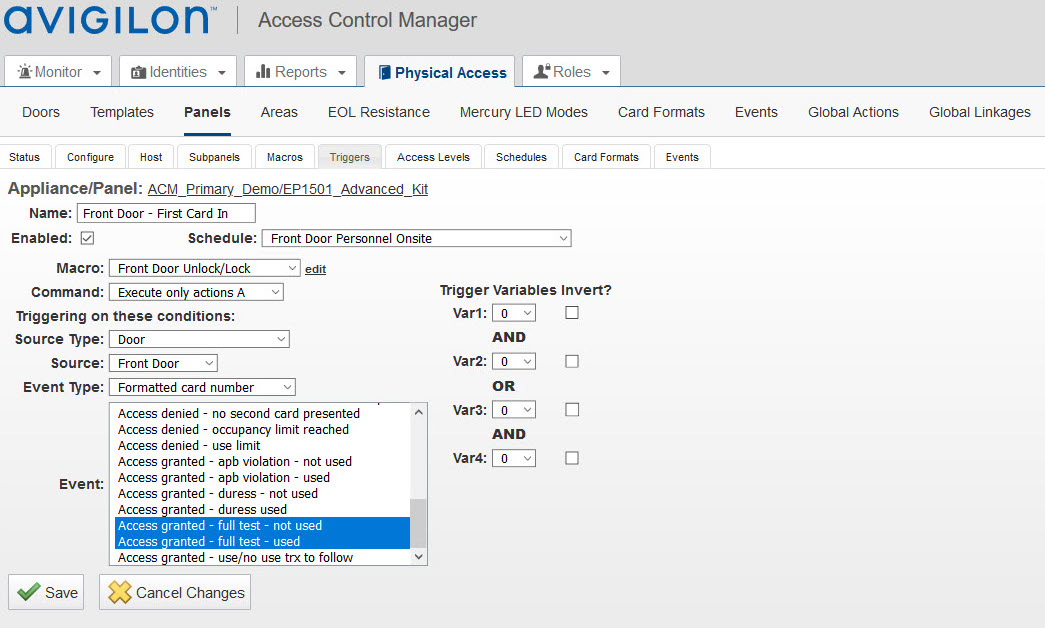Click the Roles user icon

tap(542, 72)
